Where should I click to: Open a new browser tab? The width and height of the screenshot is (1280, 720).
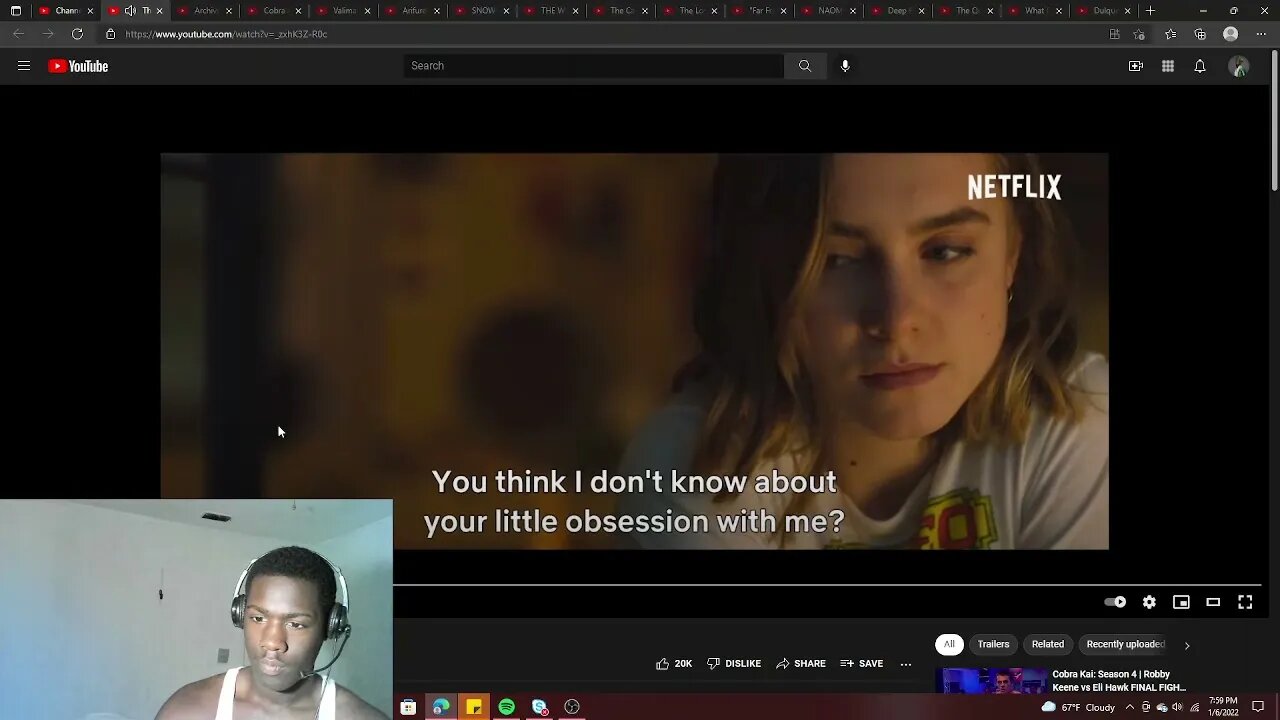point(1151,11)
